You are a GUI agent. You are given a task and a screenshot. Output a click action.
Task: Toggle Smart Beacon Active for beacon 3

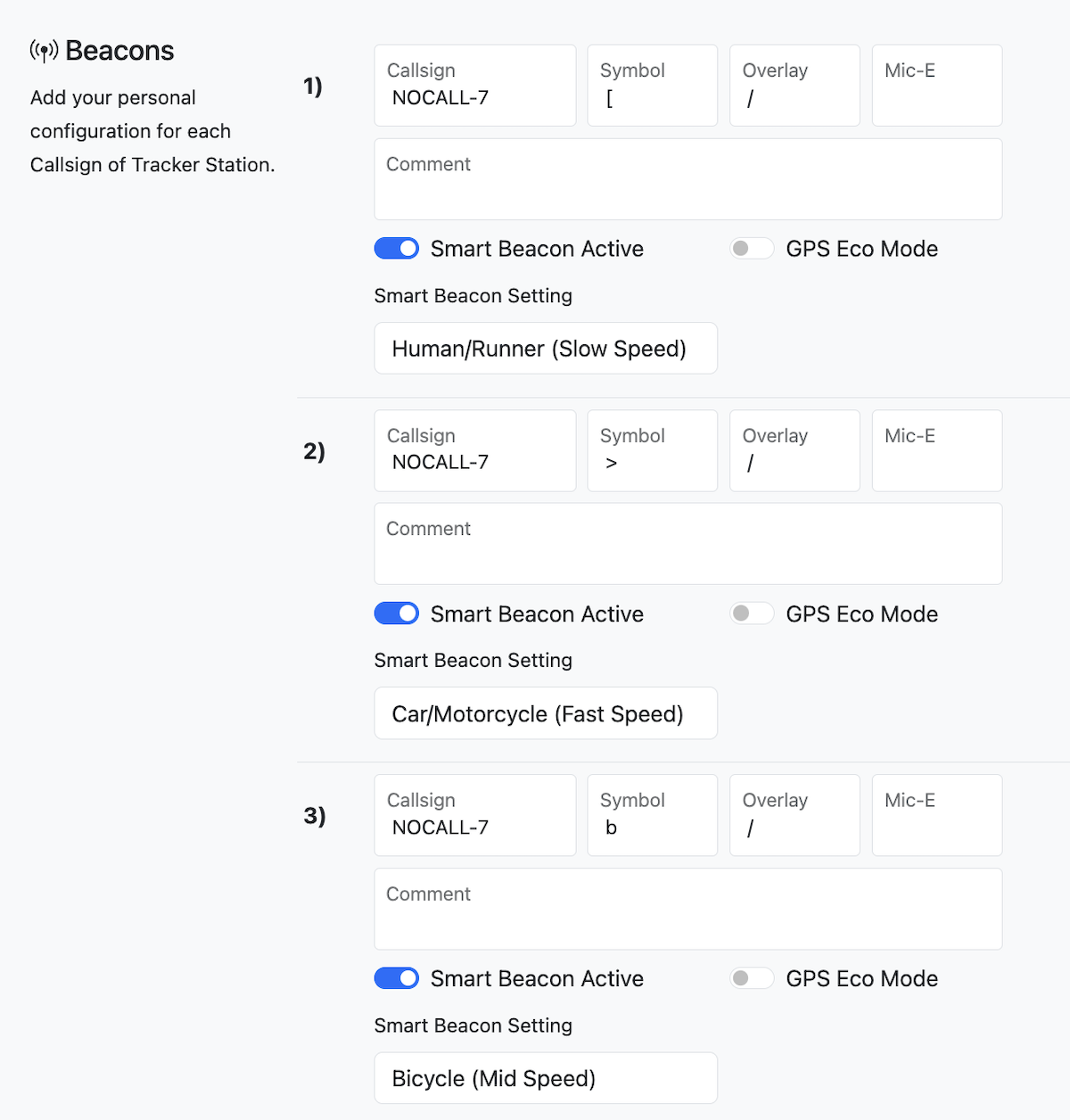(397, 978)
